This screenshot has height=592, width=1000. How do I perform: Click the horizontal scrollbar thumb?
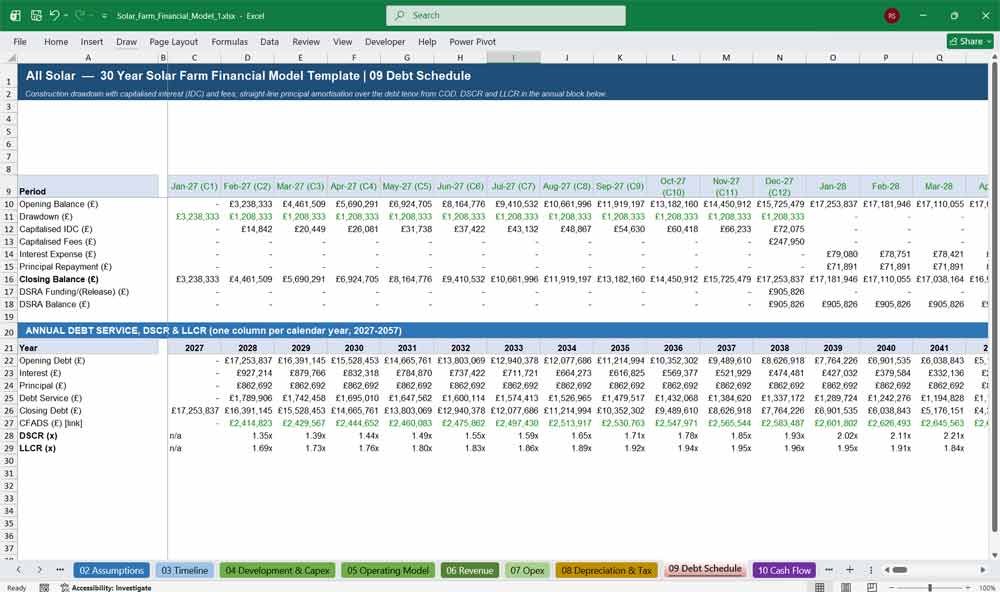click(900, 570)
